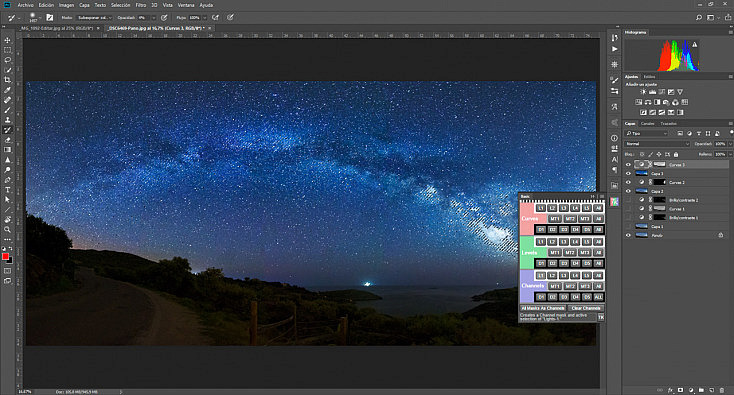Screen dimensions: 734x395
Task: Select the Type tool
Action: pos(7,190)
